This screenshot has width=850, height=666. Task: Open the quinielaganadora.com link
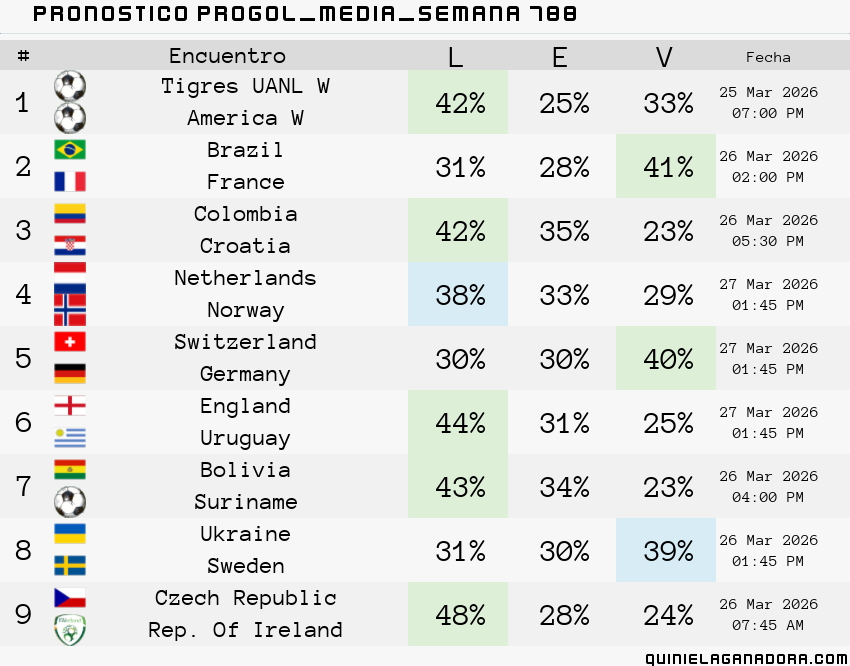coord(746,658)
